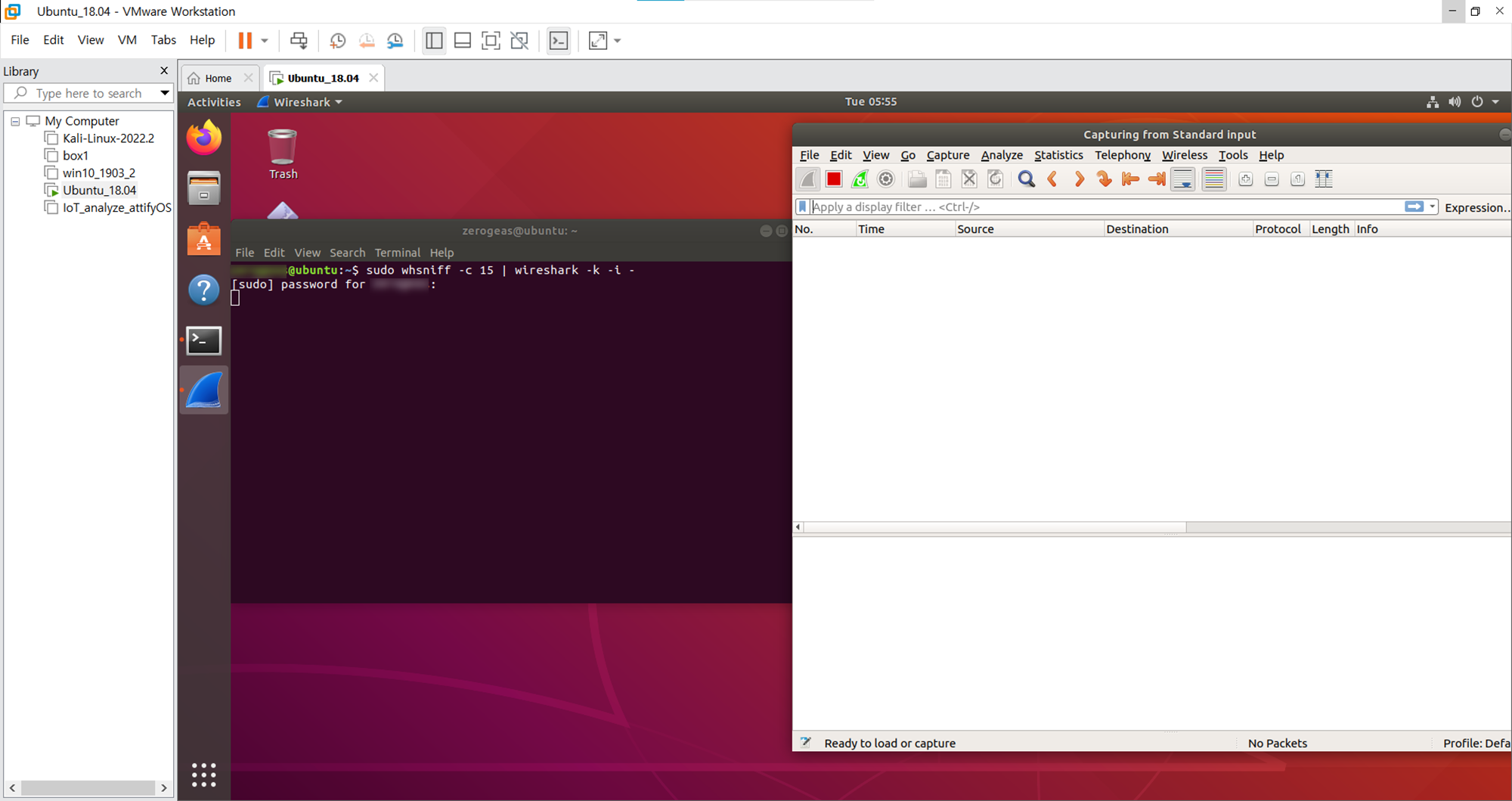Open a capture file in Wireshark
This screenshot has height=801, width=1512.
pos(917,179)
